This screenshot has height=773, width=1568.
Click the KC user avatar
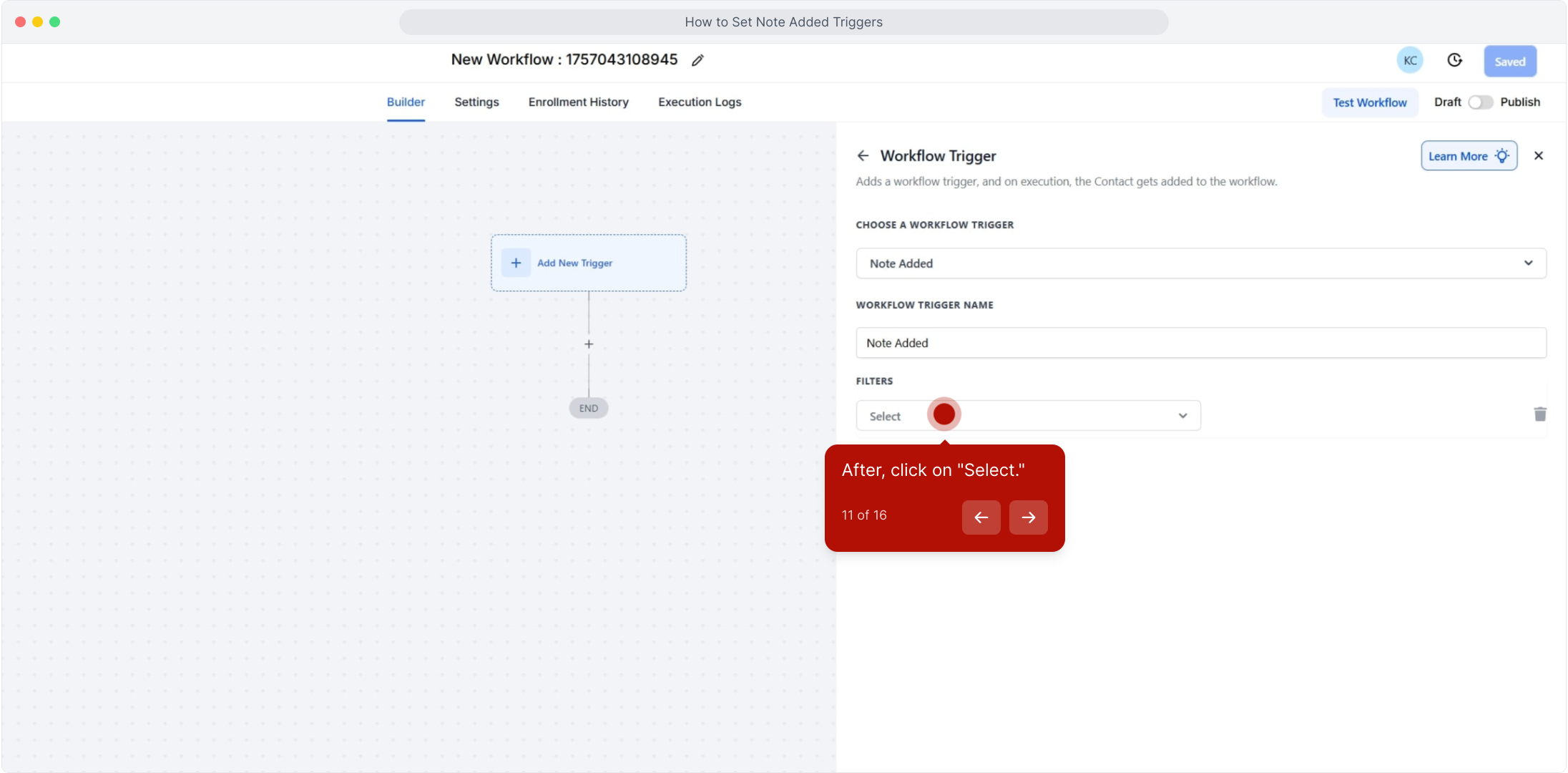click(1410, 61)
